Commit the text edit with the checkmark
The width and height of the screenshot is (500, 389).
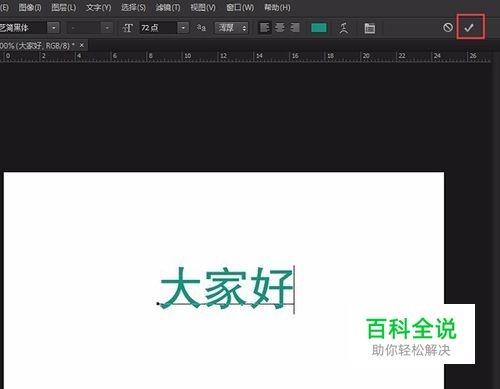pos(469,28)
